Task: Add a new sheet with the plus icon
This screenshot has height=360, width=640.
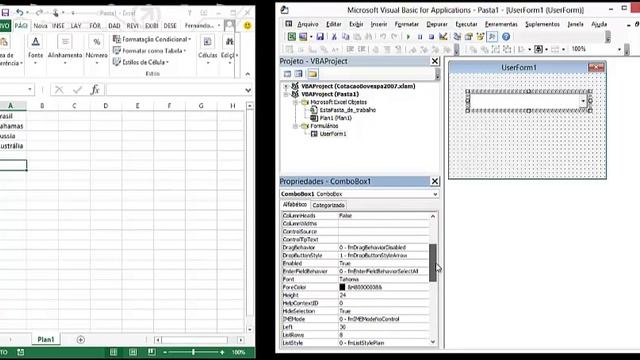Action: [80, 340]
